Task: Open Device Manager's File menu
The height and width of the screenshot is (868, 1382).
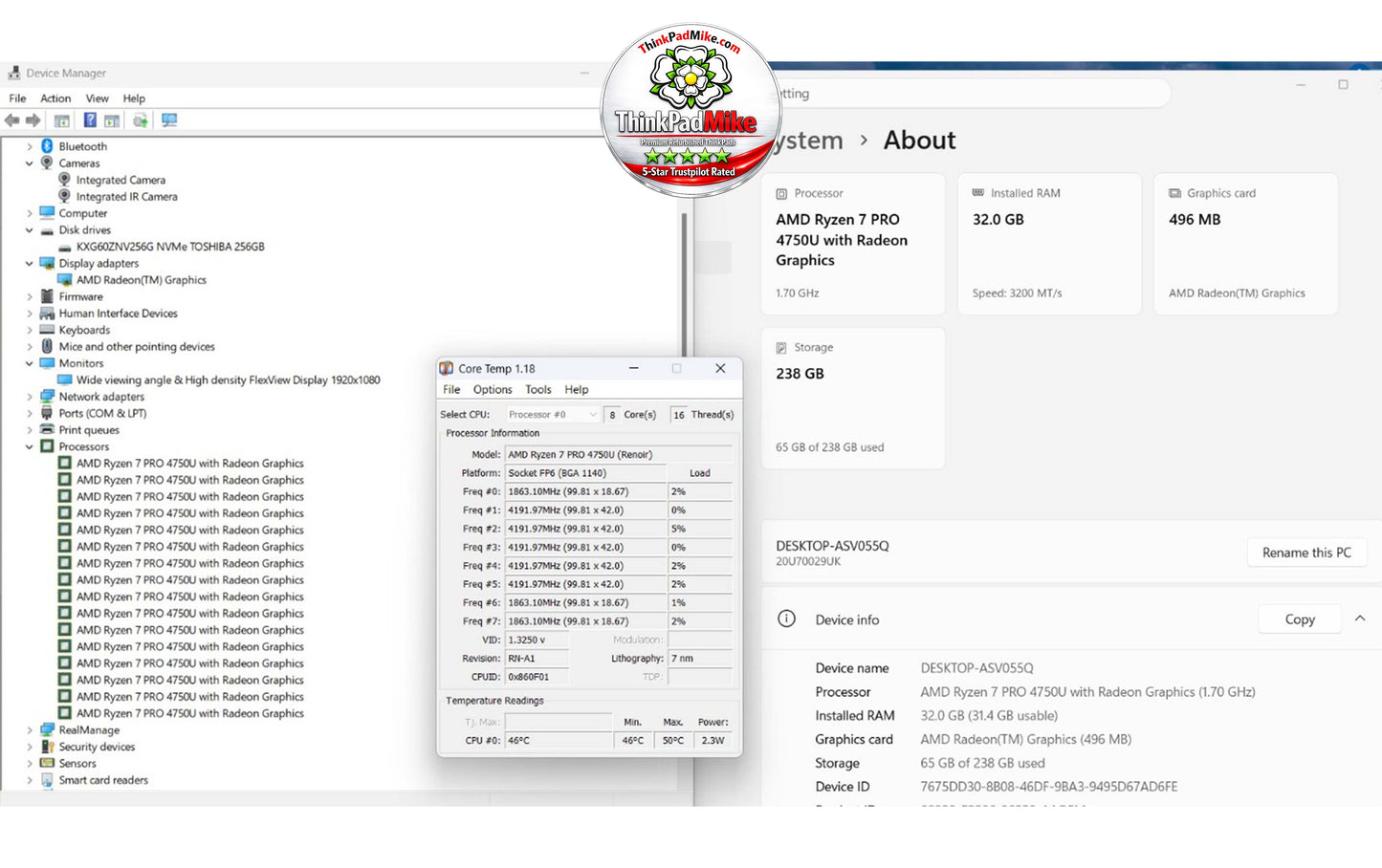Action: pos(17,98)
